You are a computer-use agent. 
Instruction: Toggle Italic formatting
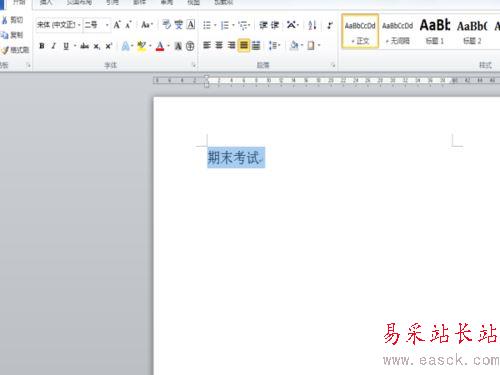pos(53,46)
